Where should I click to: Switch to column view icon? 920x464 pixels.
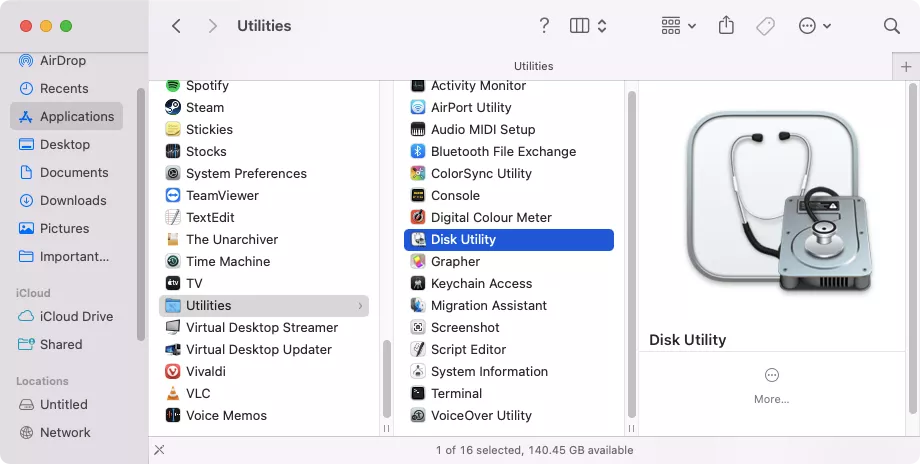579,26
